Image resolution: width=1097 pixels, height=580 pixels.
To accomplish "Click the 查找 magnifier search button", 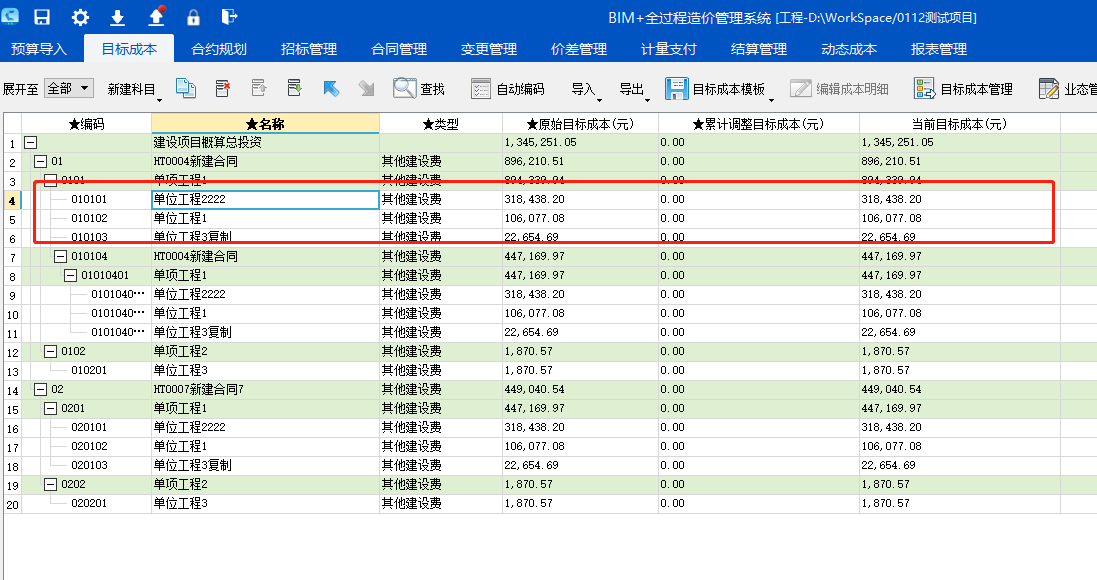I will [419, 89].
